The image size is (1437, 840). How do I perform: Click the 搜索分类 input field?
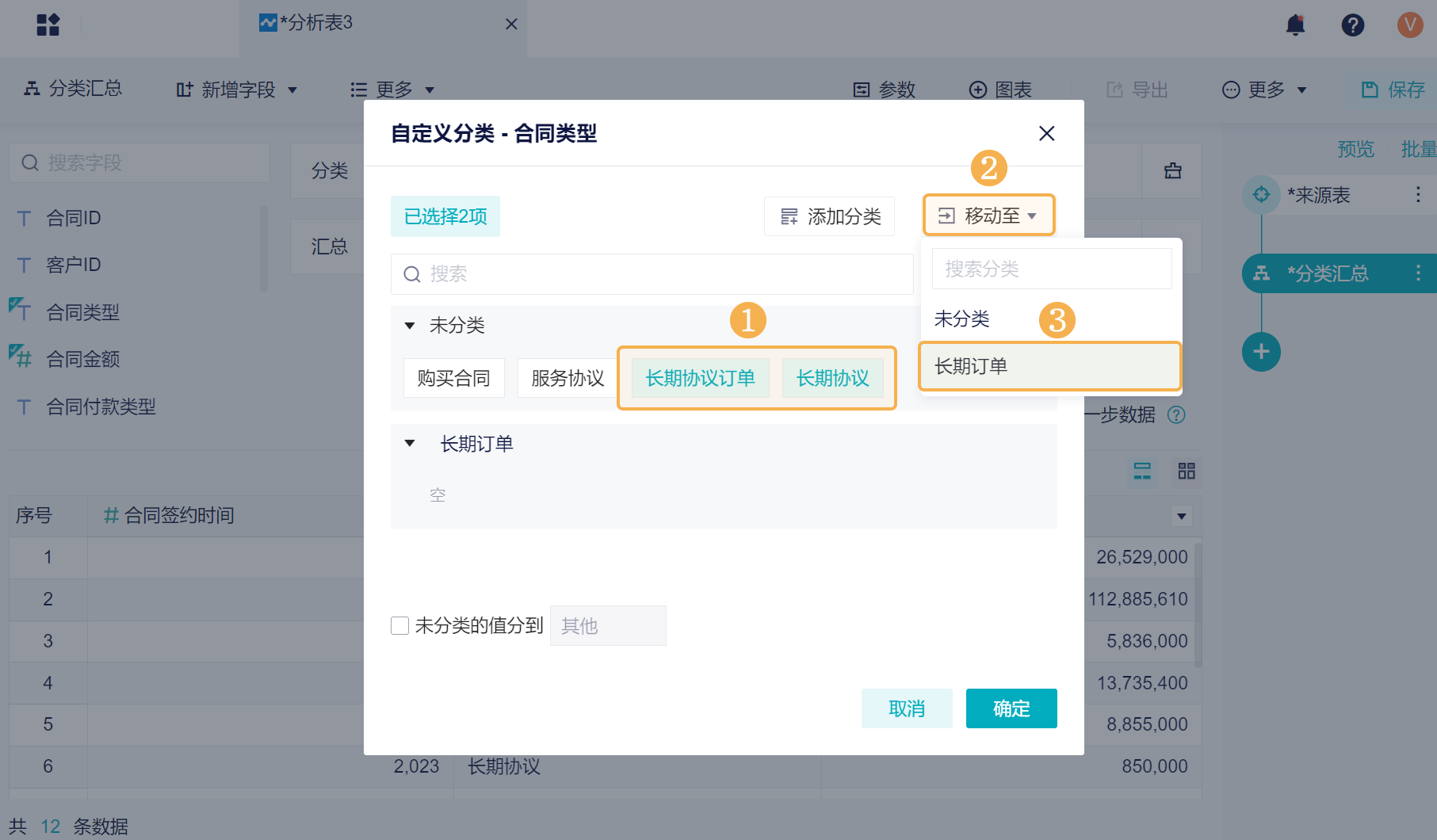click(1051, 269)
